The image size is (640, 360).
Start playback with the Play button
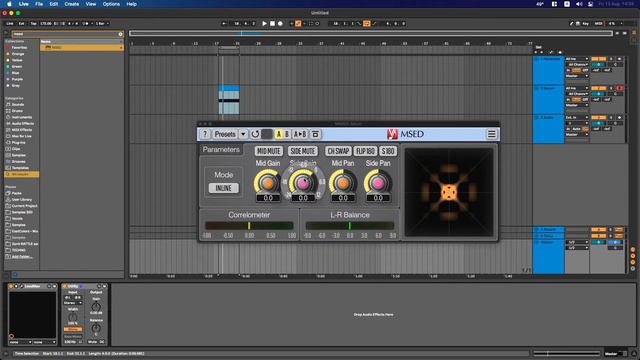tap(264, 24)
